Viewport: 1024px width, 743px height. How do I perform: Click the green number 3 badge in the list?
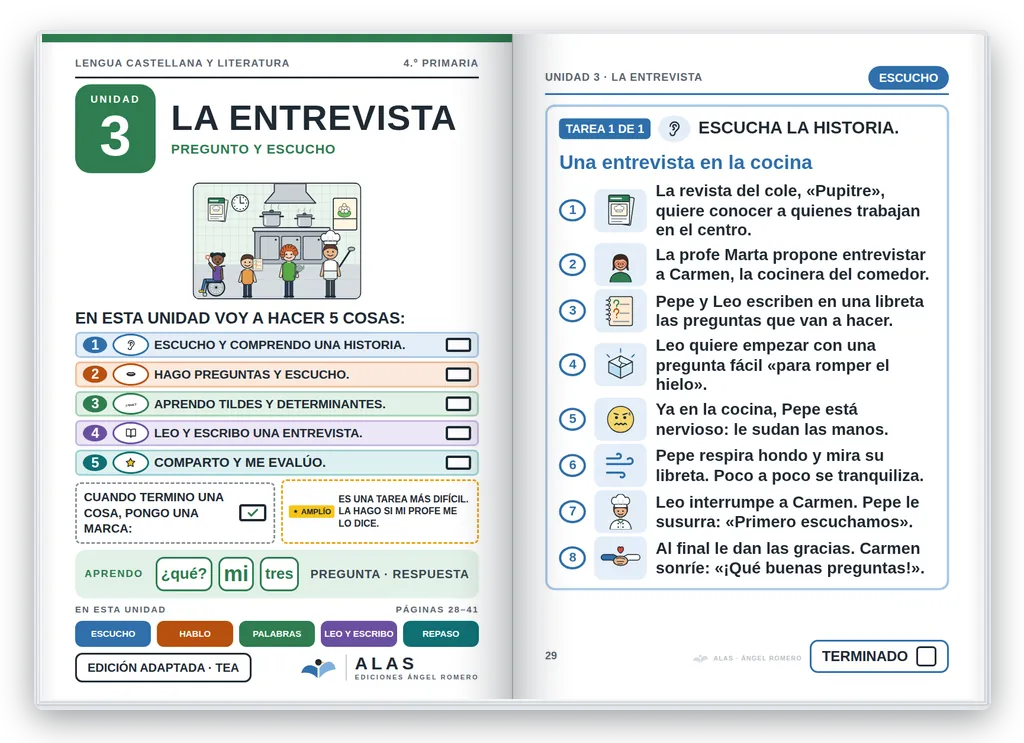95,404
